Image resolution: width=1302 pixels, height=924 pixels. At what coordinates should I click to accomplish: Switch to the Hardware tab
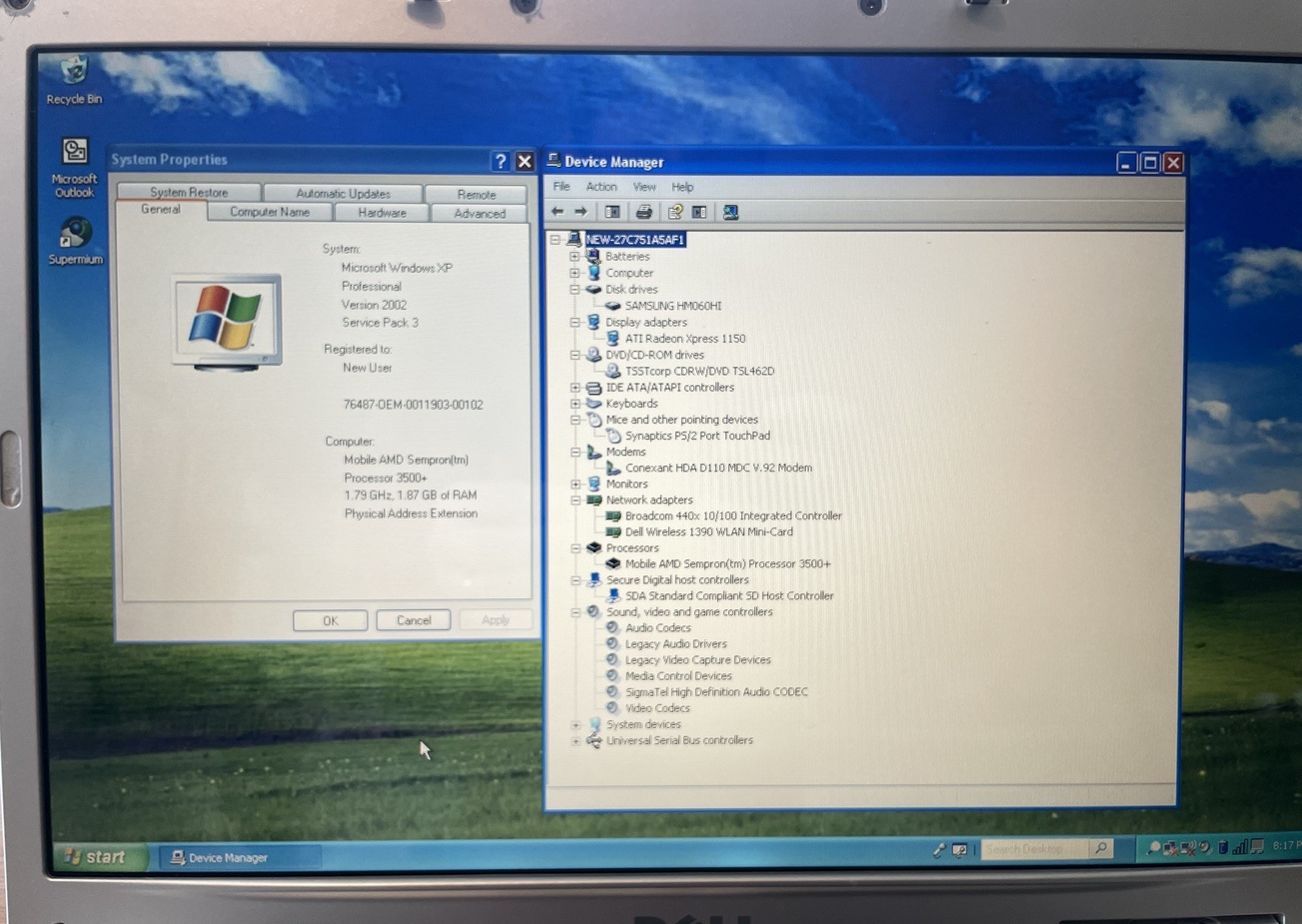click(382, 212)
